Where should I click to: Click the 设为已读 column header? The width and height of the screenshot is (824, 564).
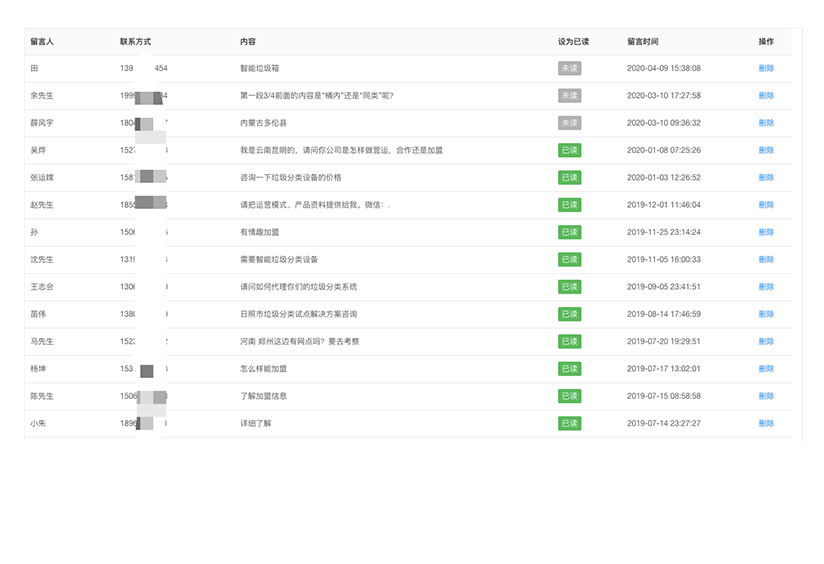coord(573,42)
